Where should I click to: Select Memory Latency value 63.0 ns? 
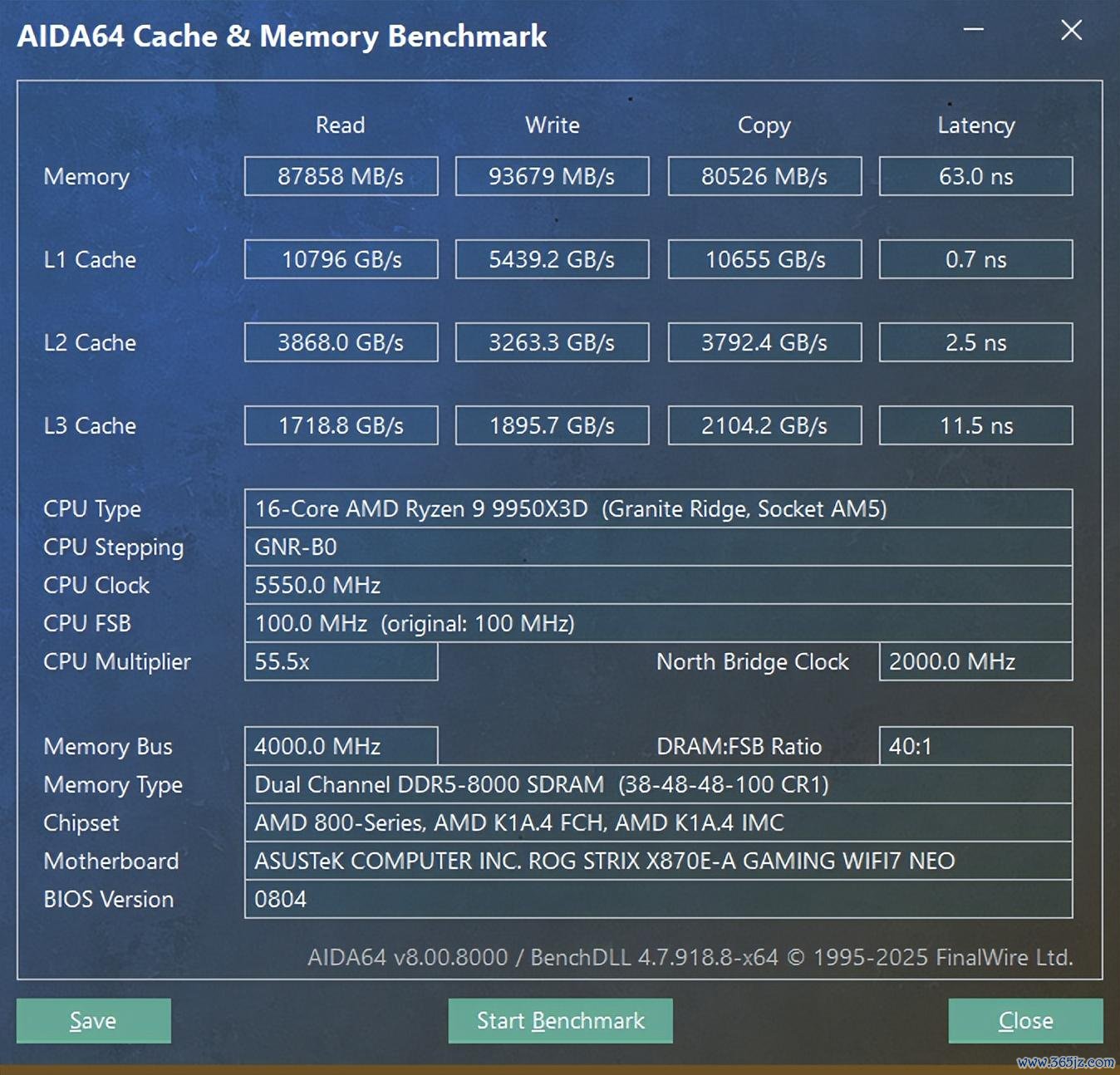(x=975, y=176)
